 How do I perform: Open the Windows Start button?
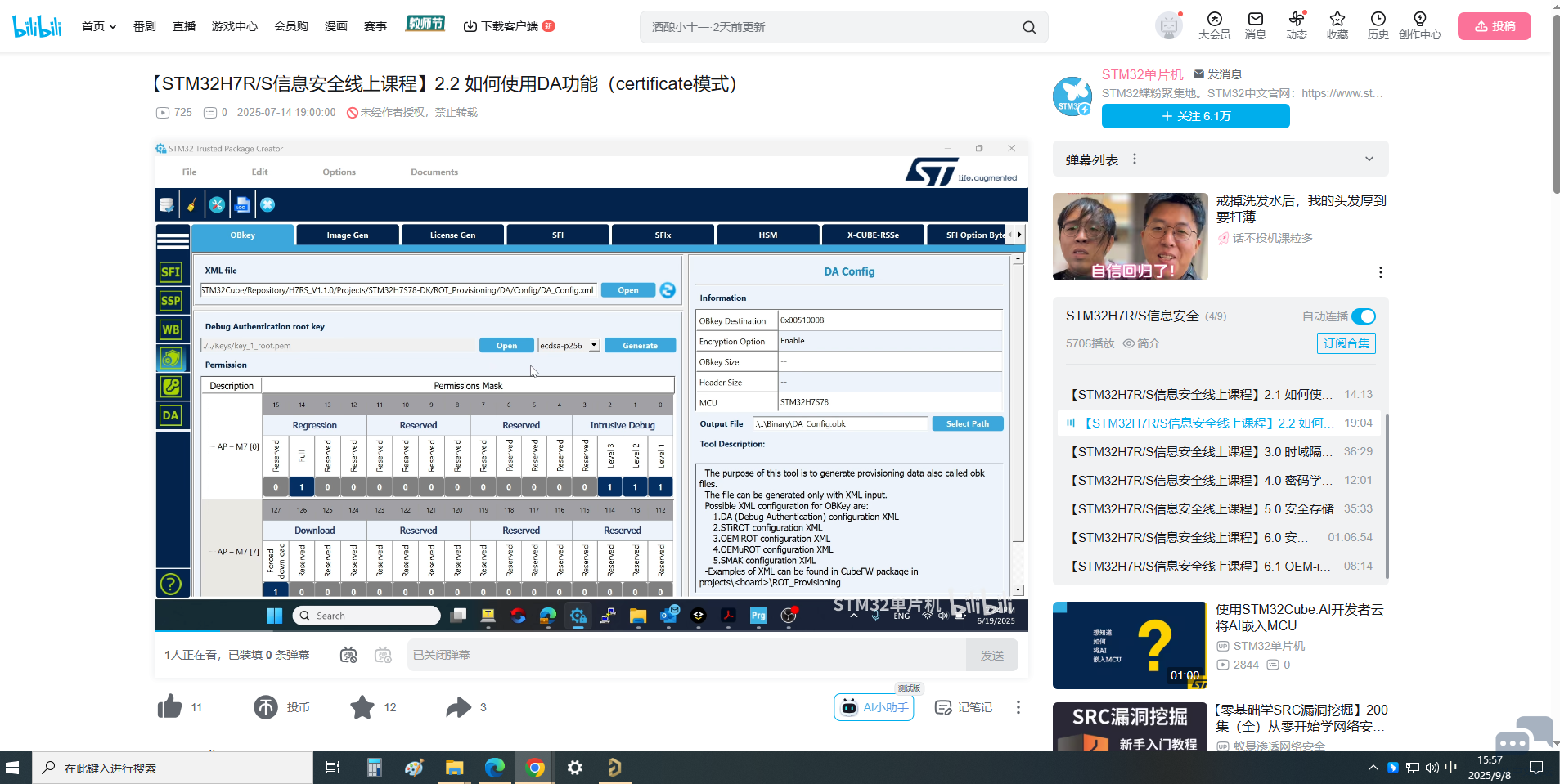[x=12, y=768]
